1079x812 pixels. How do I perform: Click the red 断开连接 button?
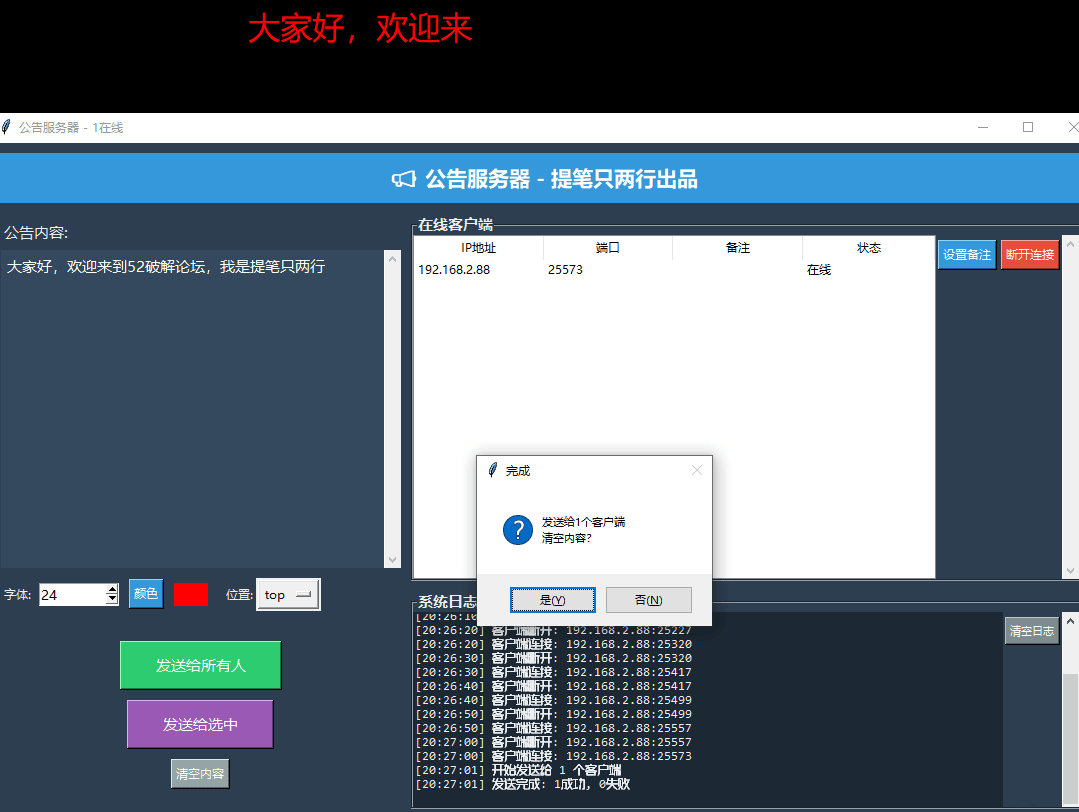1029,255
